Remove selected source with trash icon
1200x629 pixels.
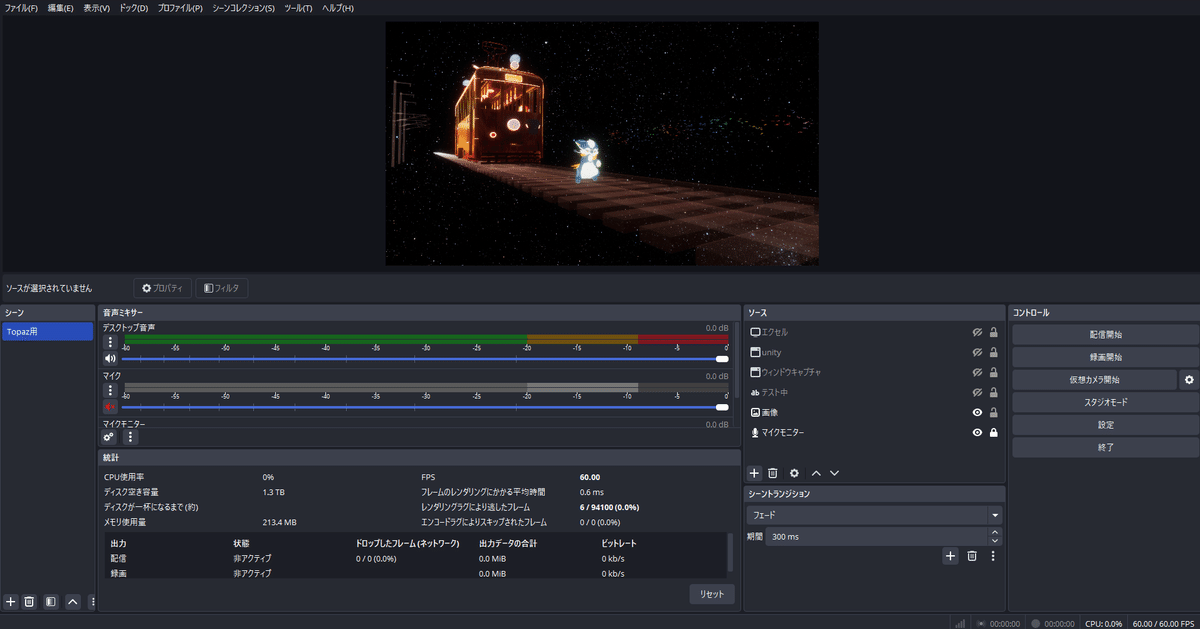773,473
